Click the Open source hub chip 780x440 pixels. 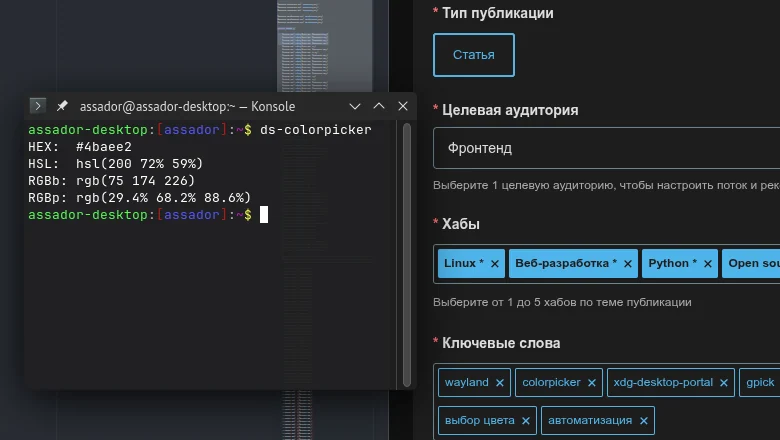[x=751, y=264]
